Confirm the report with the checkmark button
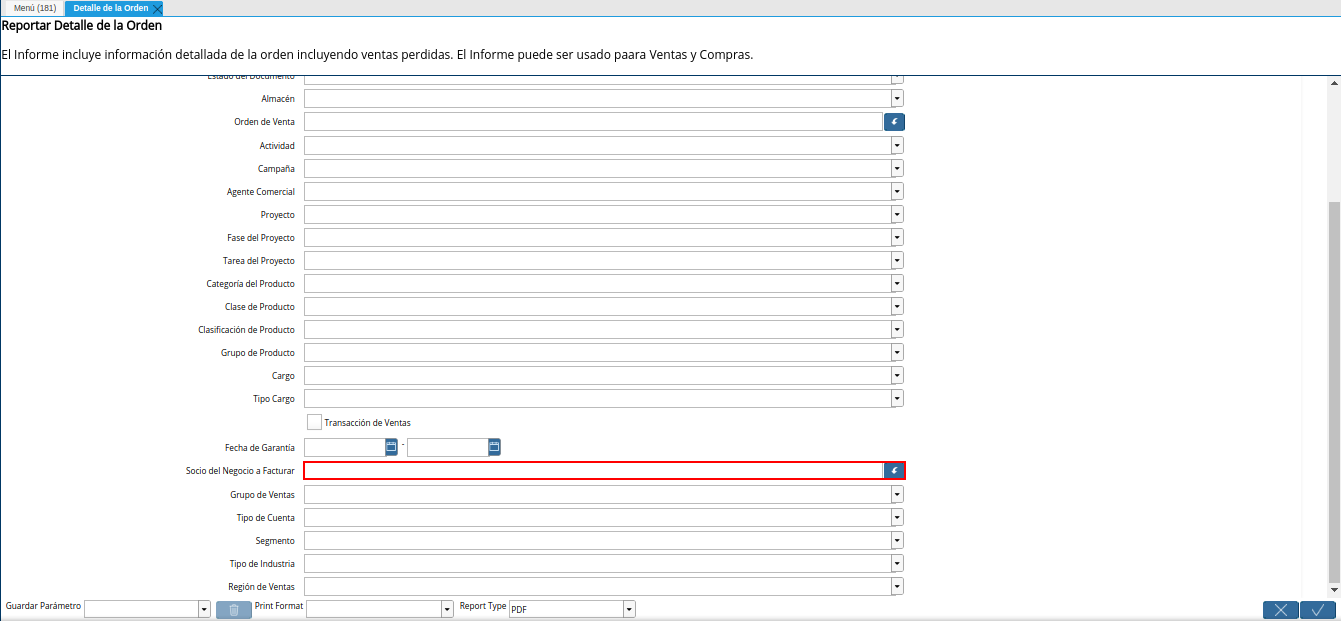 [1318, 610]
